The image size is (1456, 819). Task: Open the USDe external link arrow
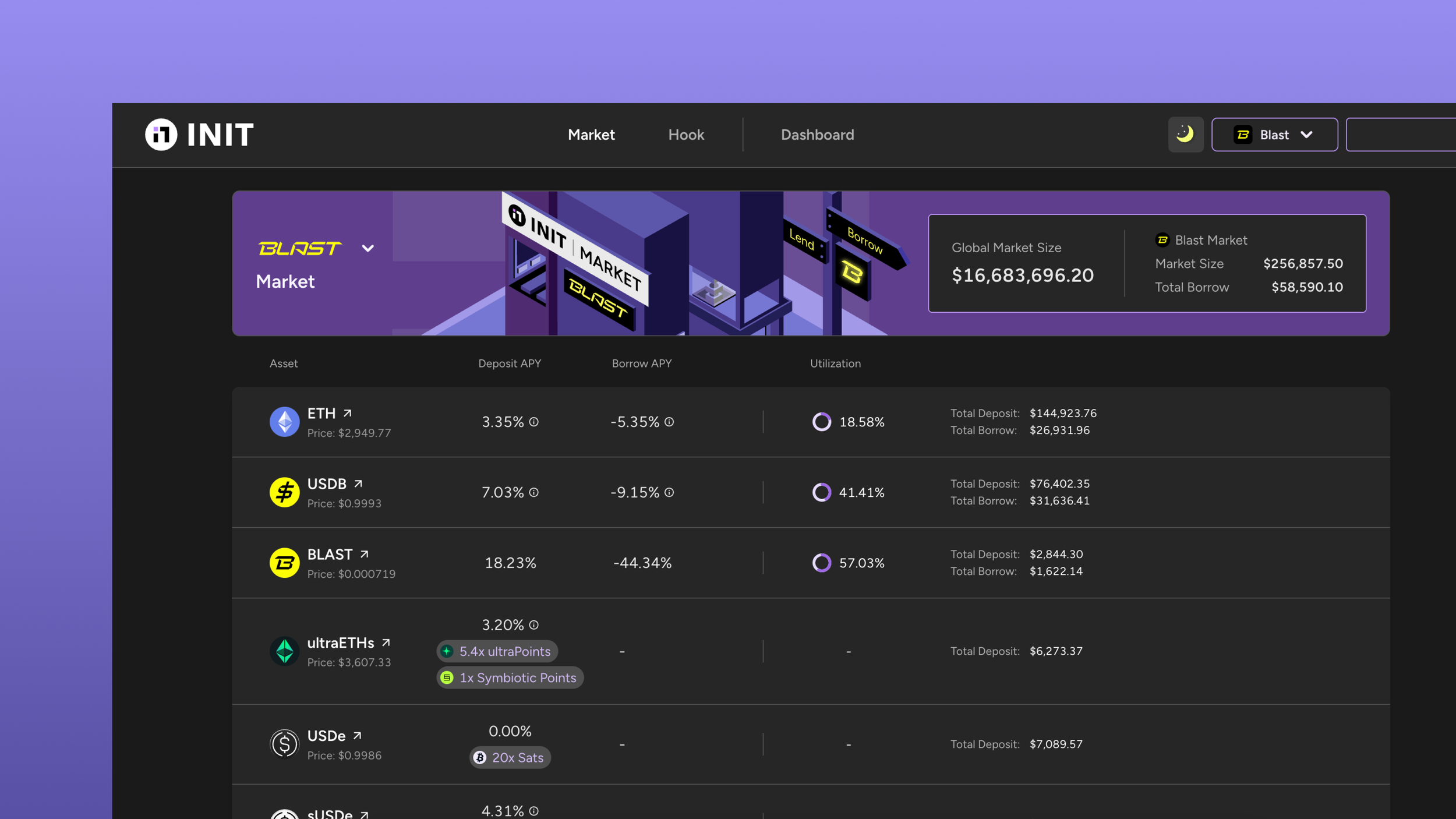pos(357,736)
